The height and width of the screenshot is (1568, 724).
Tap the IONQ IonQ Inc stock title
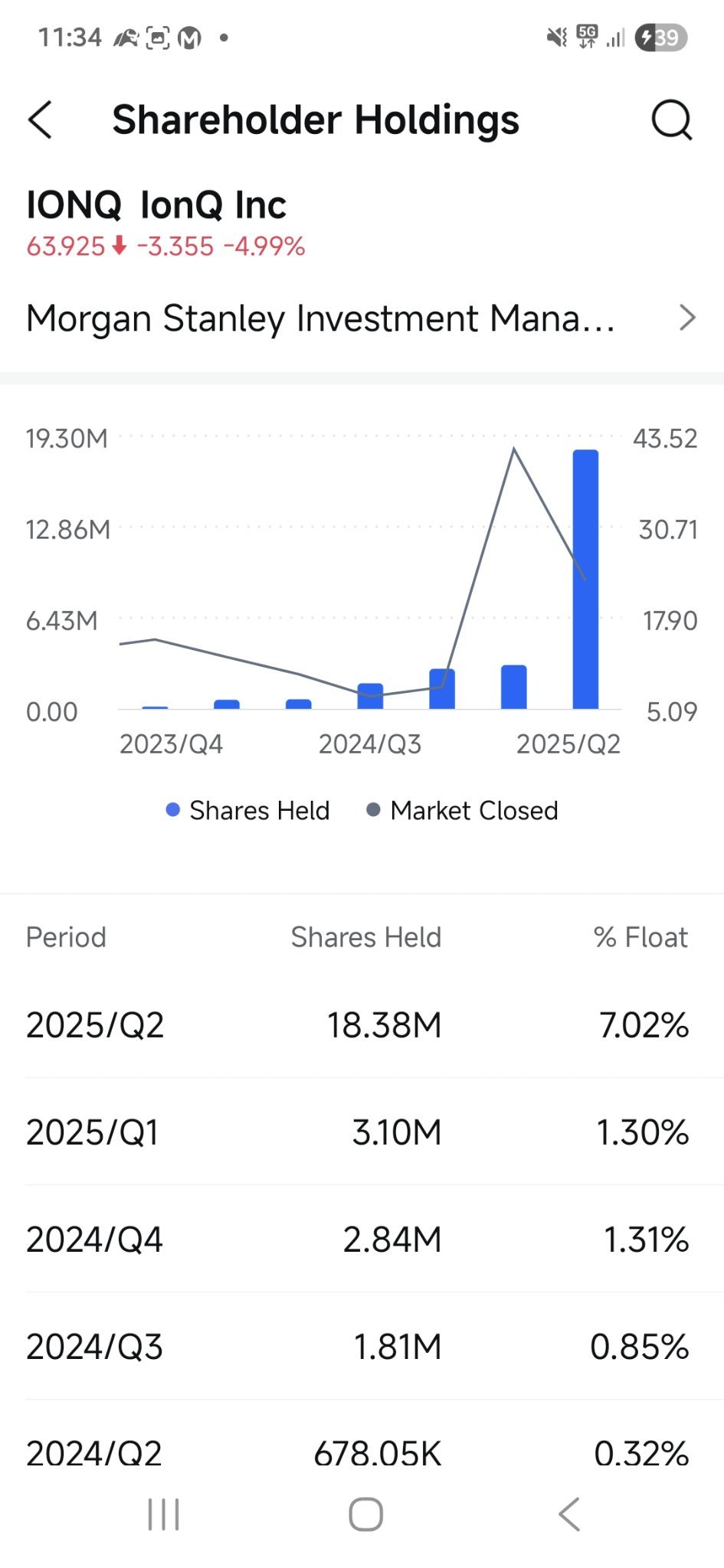156,205
